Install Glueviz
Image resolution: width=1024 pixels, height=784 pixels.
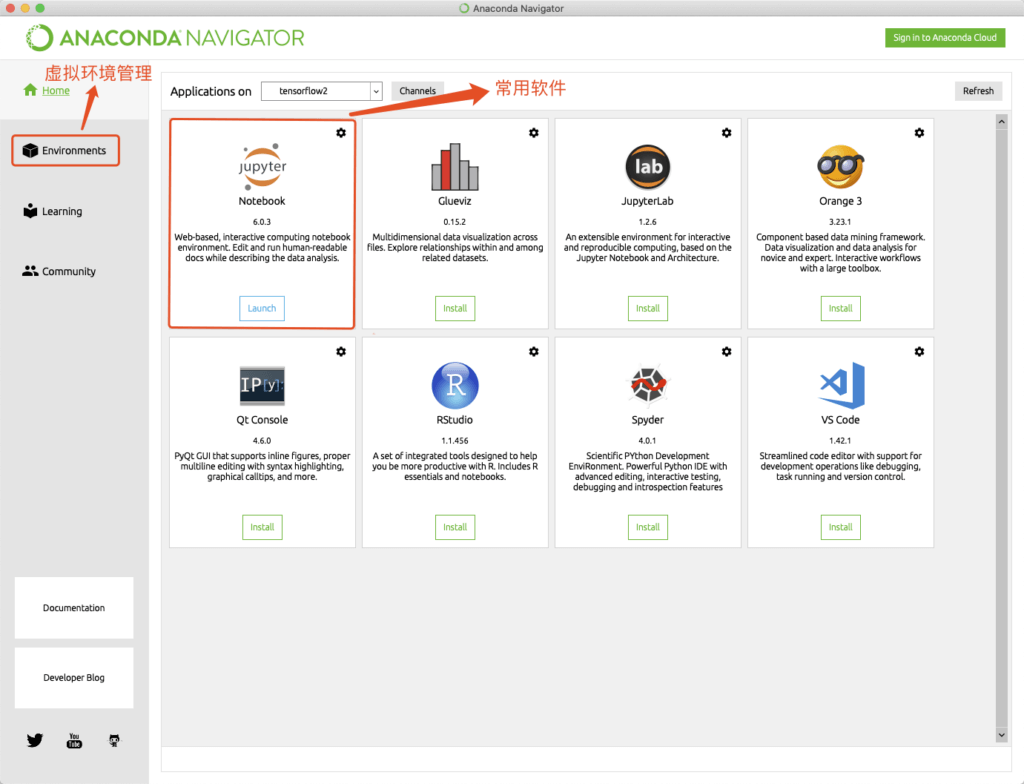(455, 308)
